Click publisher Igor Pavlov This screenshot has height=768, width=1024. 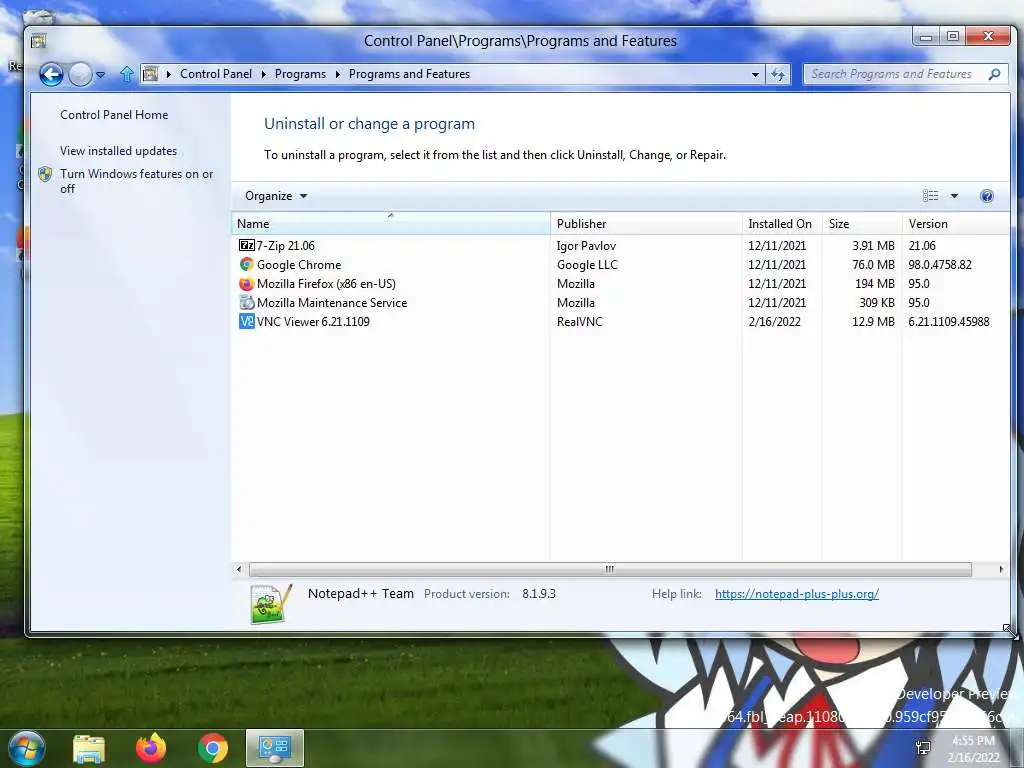pos(586,246)
